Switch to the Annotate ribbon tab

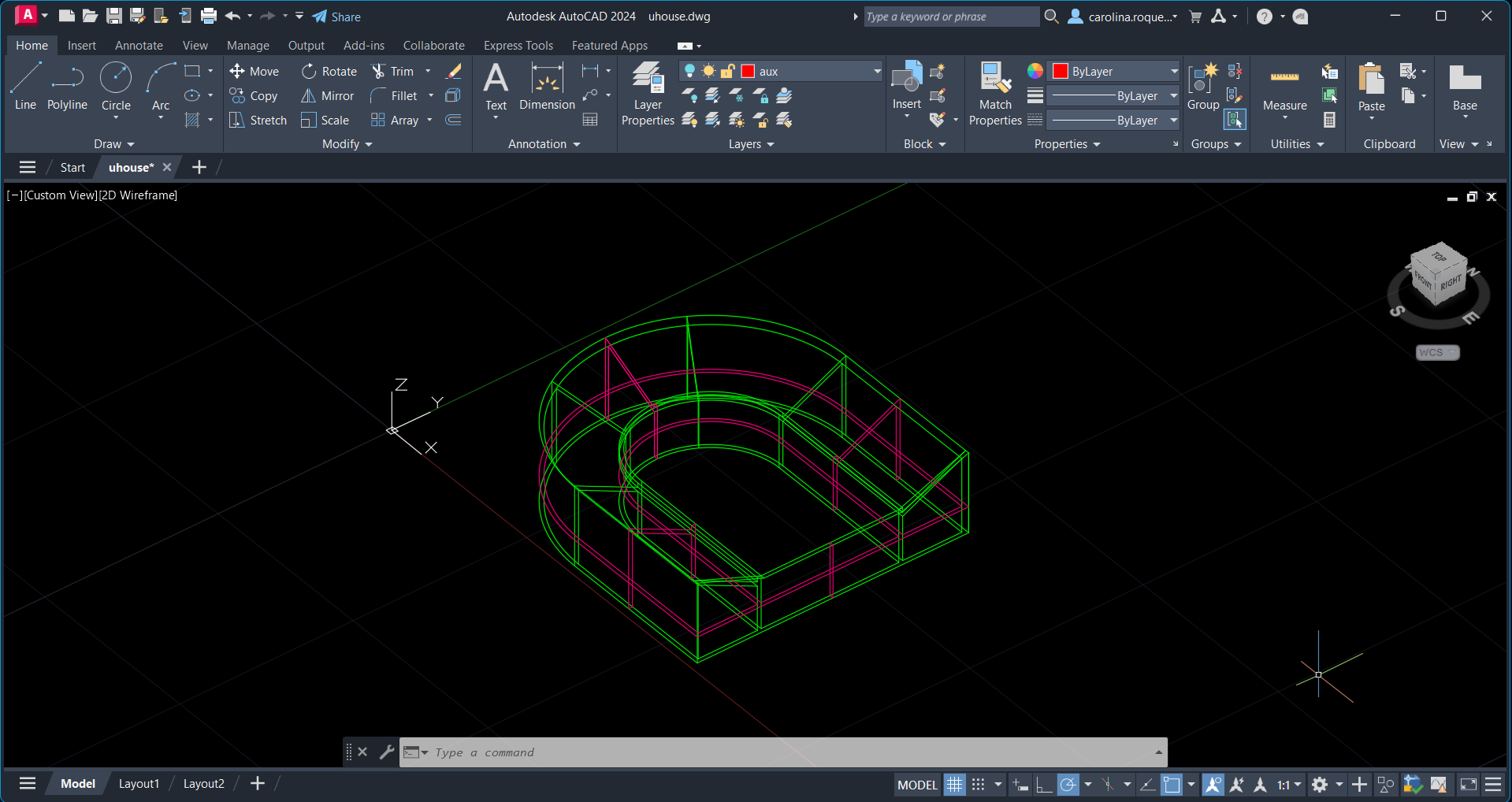coord(139,46)
